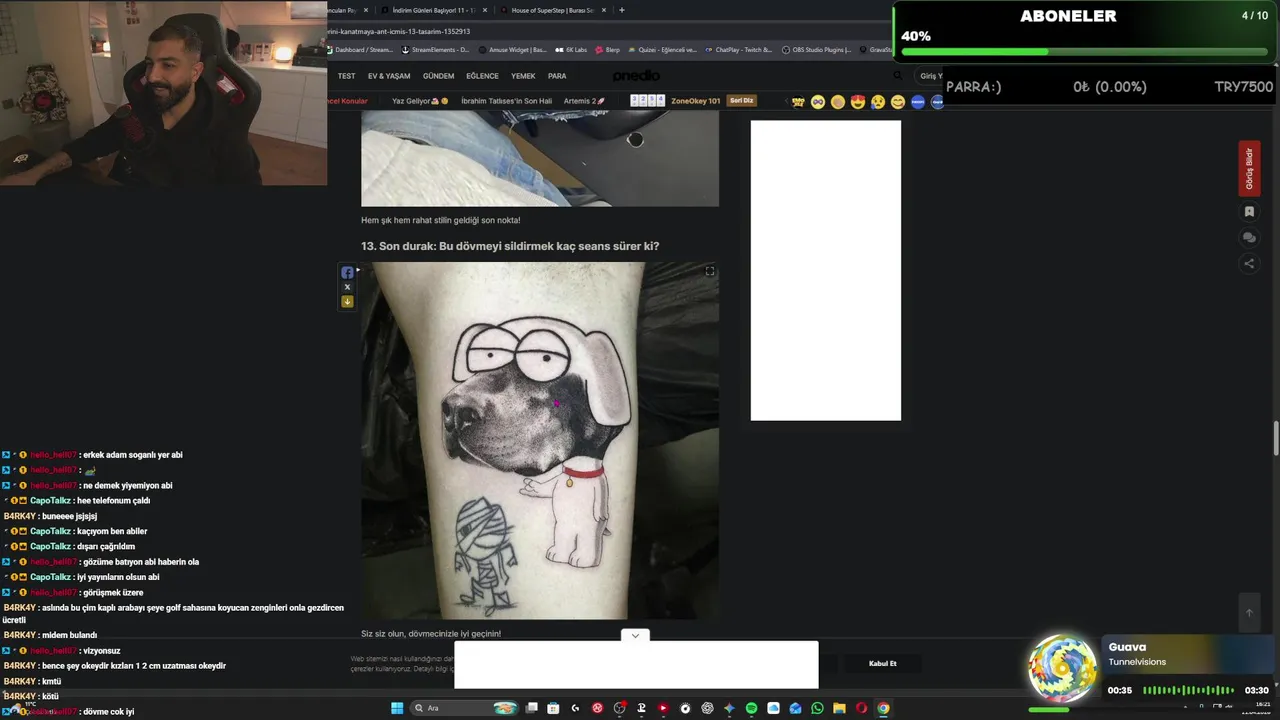1280x720 pixels.
Task: Click the 'Görüş Bildir' feedback button
Action: coord(1249,168)
